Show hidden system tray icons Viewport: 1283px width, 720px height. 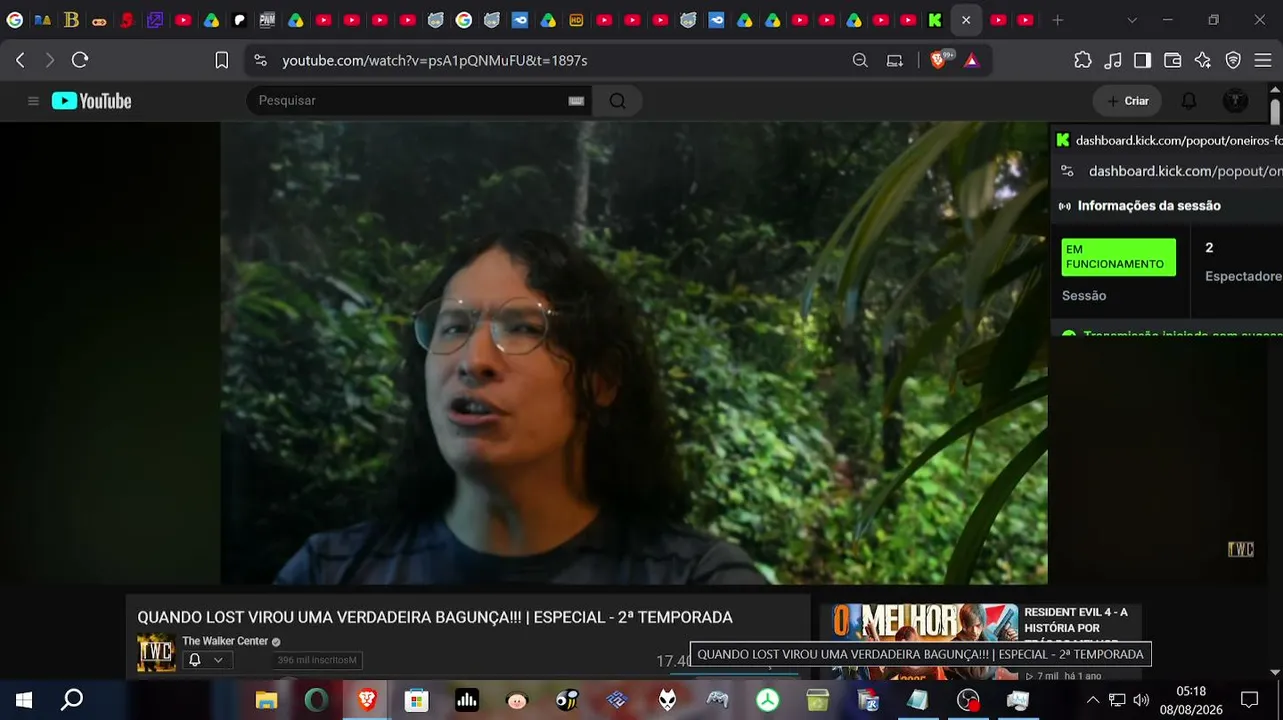[1092, 700]
